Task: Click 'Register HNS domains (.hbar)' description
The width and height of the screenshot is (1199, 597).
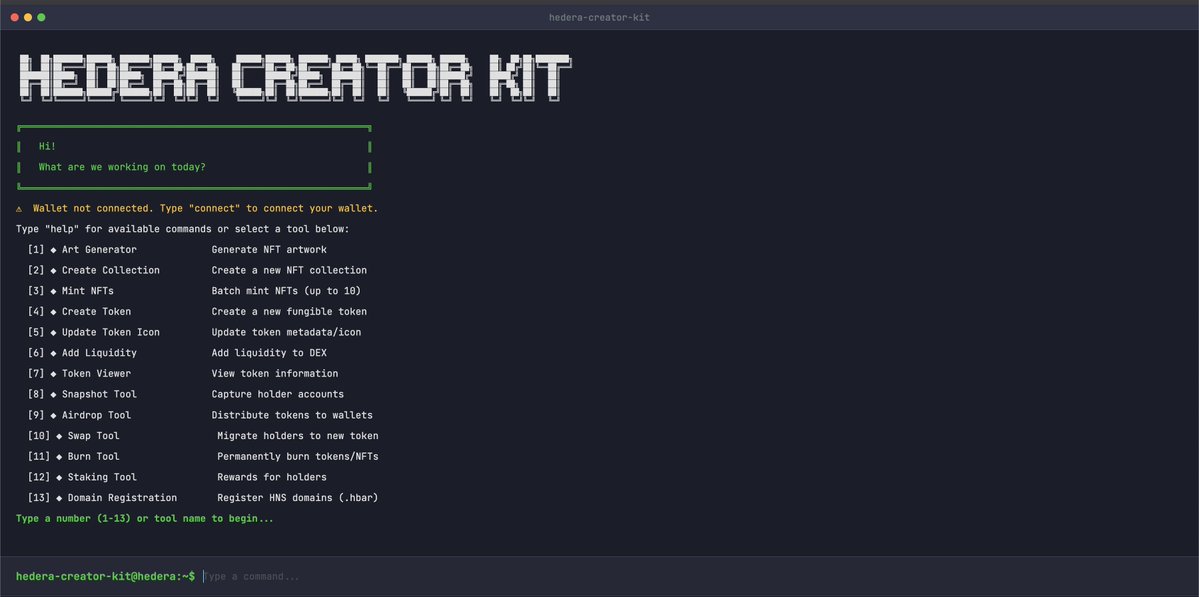Action: point(297,498)
